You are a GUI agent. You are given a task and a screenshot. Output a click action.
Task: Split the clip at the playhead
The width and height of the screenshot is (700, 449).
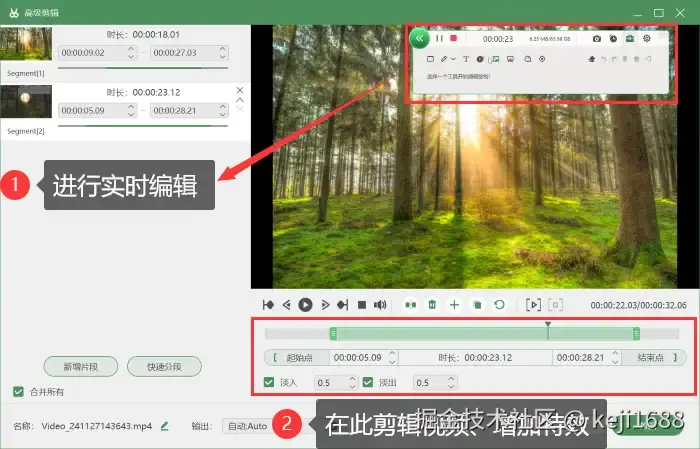click(411, 305)
